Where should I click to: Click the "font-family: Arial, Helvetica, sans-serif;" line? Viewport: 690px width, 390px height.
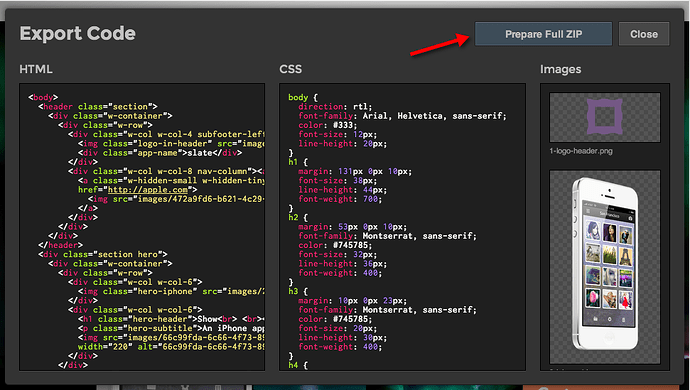click(402, 116)
